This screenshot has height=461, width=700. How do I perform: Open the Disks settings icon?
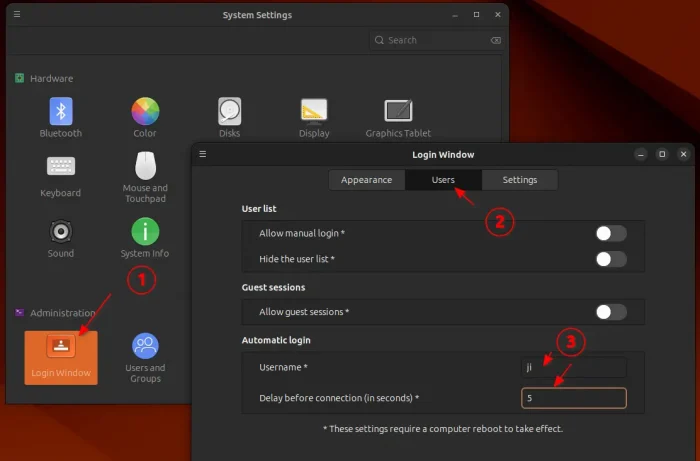tap(230, 111)
